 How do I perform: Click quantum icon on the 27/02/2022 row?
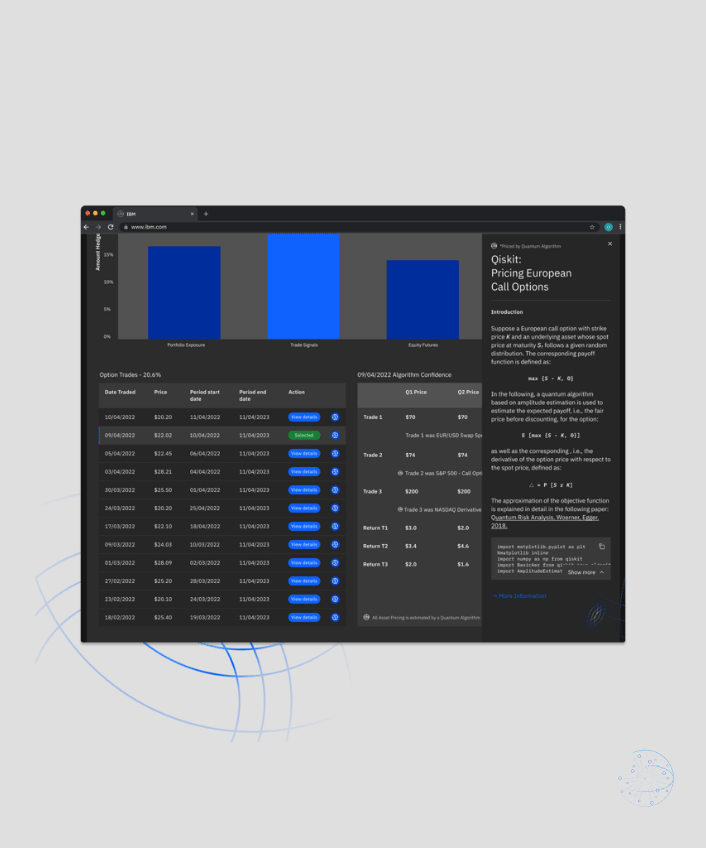point(335,581)
